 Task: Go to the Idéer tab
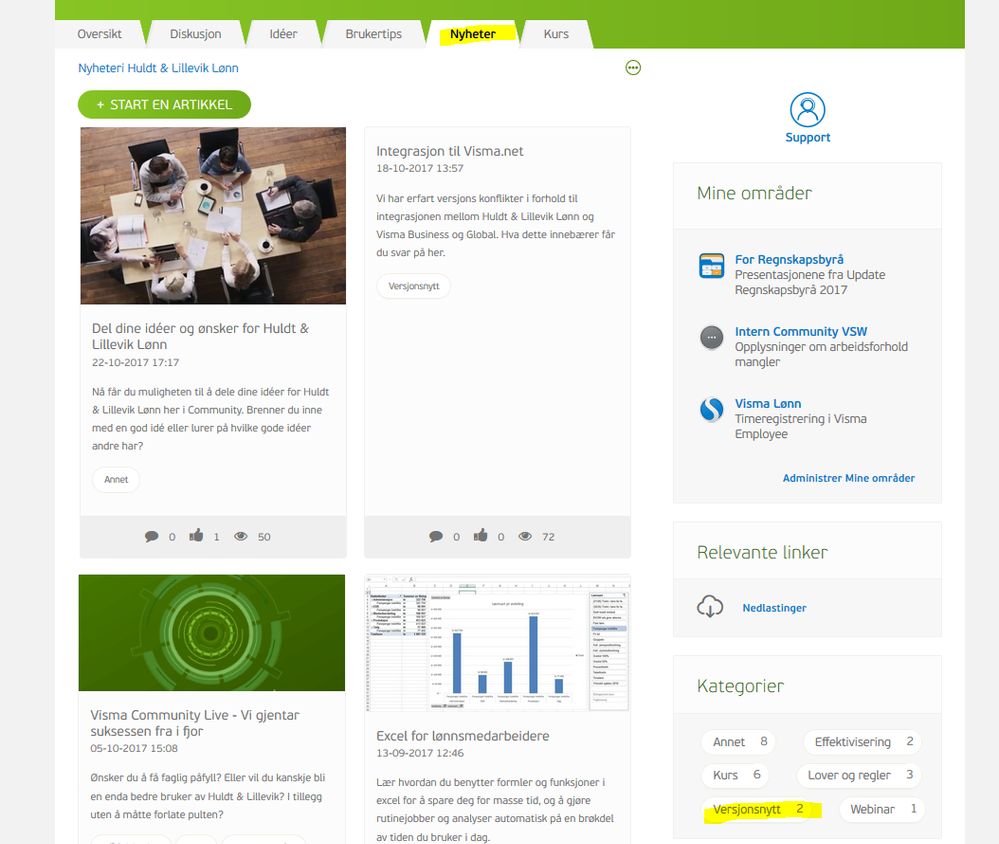(284, 34)
